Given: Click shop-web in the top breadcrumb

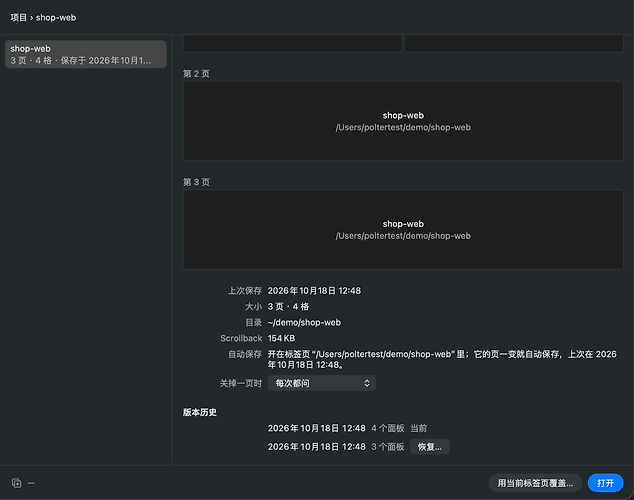Looking at the screenshot, I should click(x=56, y=17).
